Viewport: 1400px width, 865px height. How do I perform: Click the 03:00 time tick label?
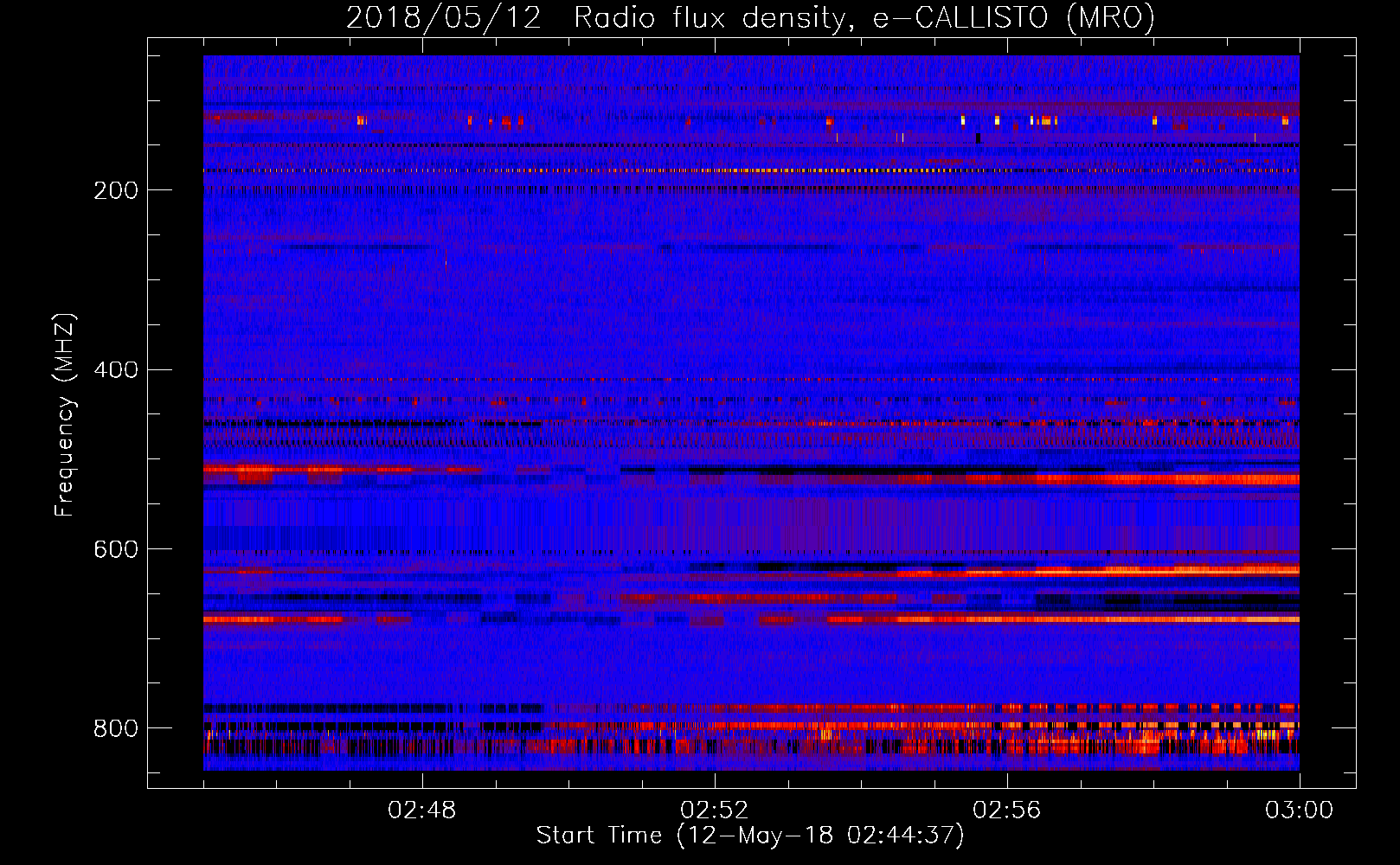(x=1300, y=811)
